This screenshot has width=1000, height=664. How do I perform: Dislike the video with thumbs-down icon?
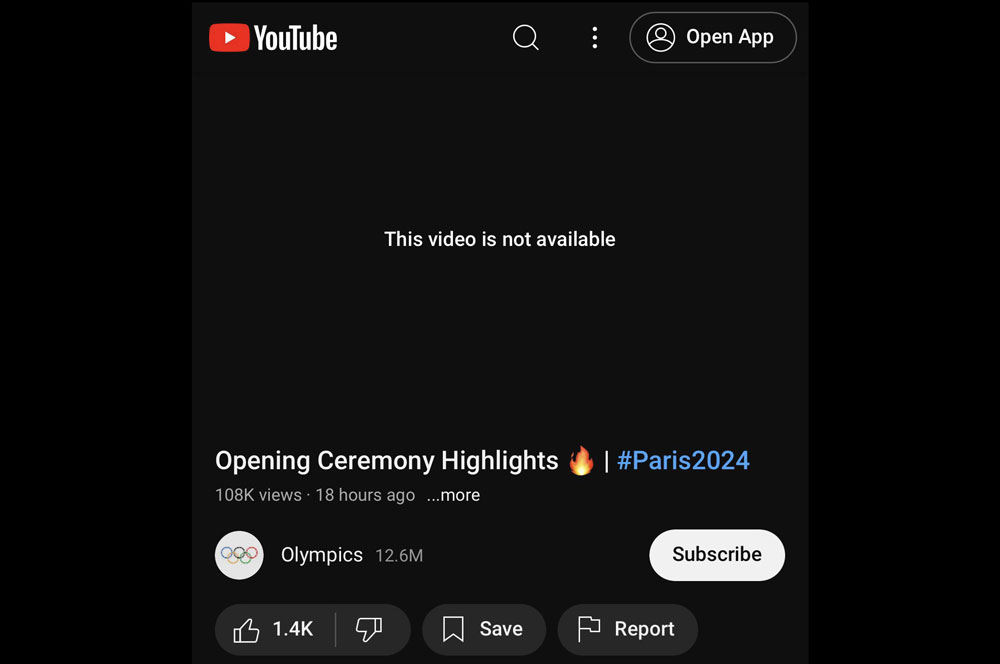[369, 630]
